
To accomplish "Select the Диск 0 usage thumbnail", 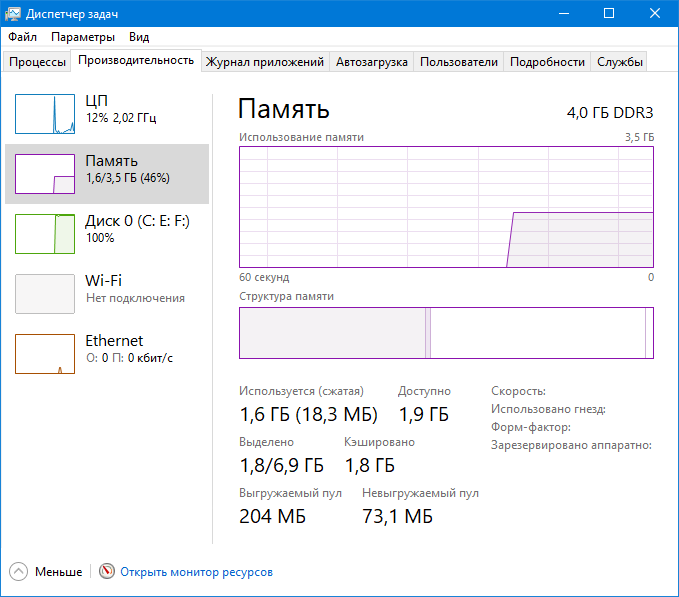I will 45,234.
